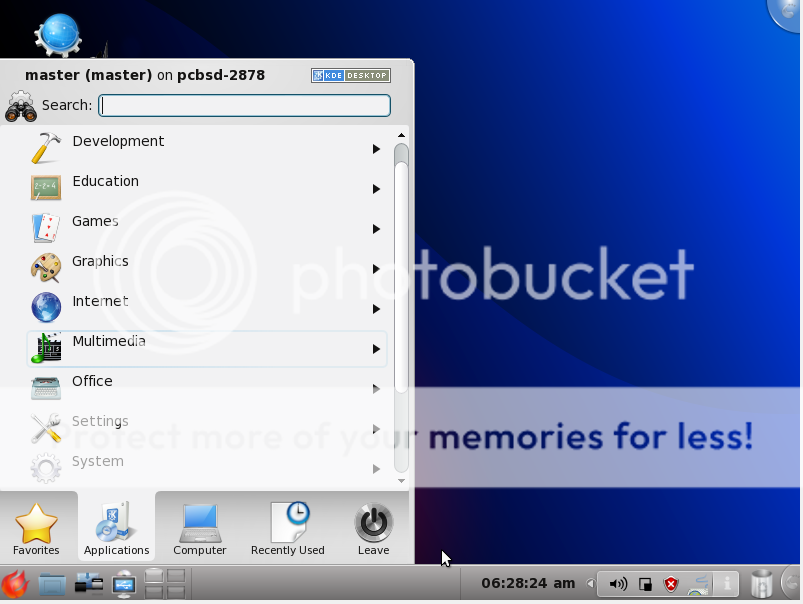
Task: Click the info icon in system tray
Action: [727, 584]
